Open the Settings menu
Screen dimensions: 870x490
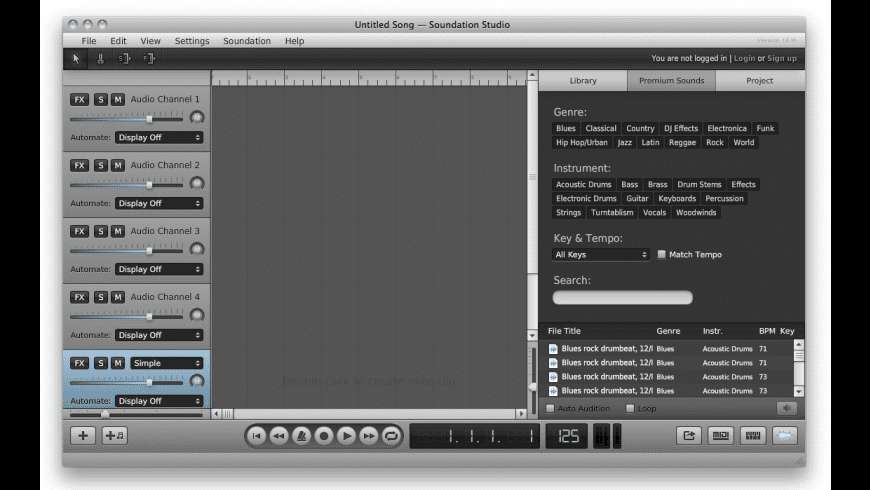click(x=192, y=41)
